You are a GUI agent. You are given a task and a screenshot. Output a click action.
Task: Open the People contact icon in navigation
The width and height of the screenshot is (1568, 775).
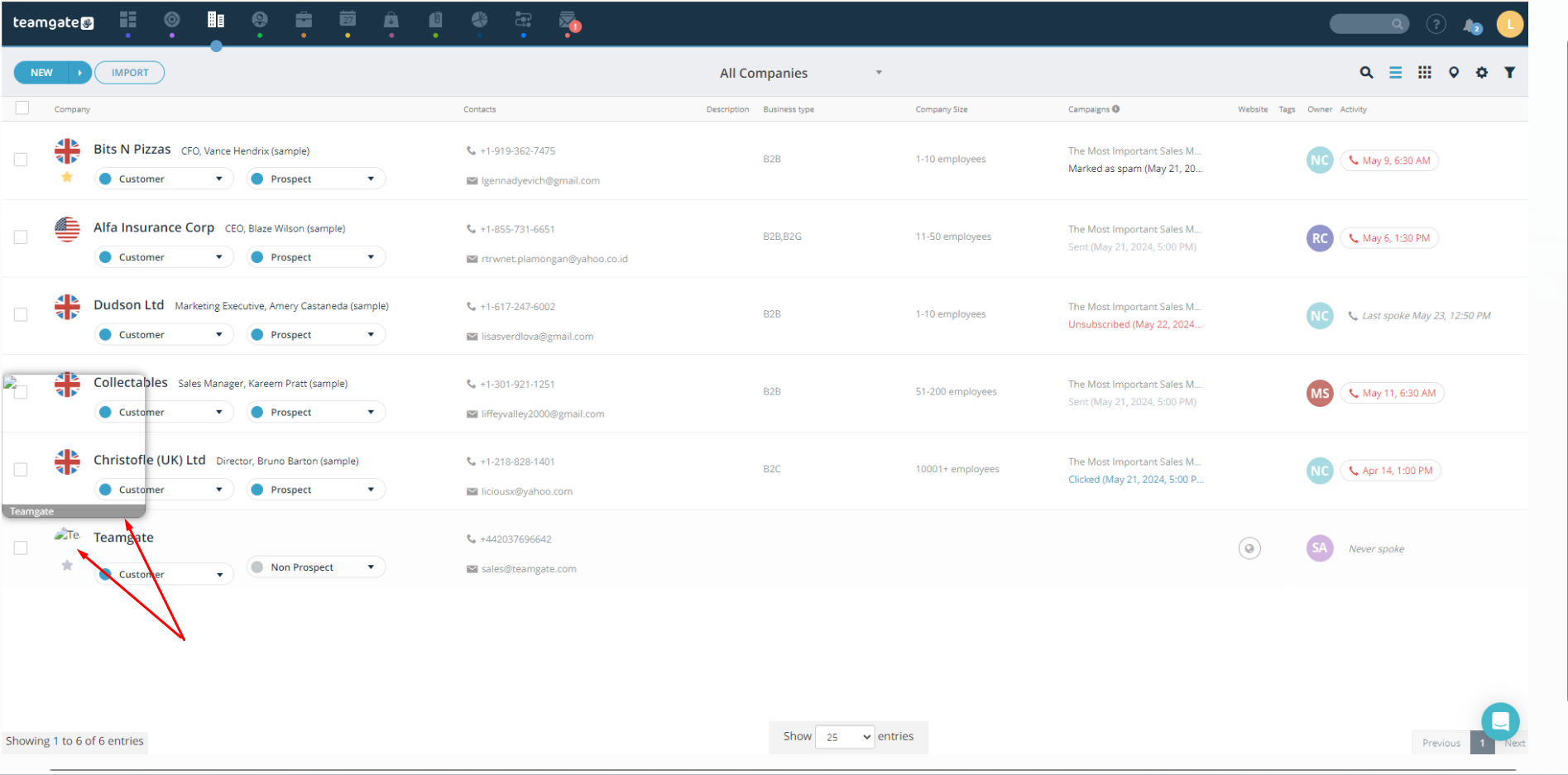[260, 20]
